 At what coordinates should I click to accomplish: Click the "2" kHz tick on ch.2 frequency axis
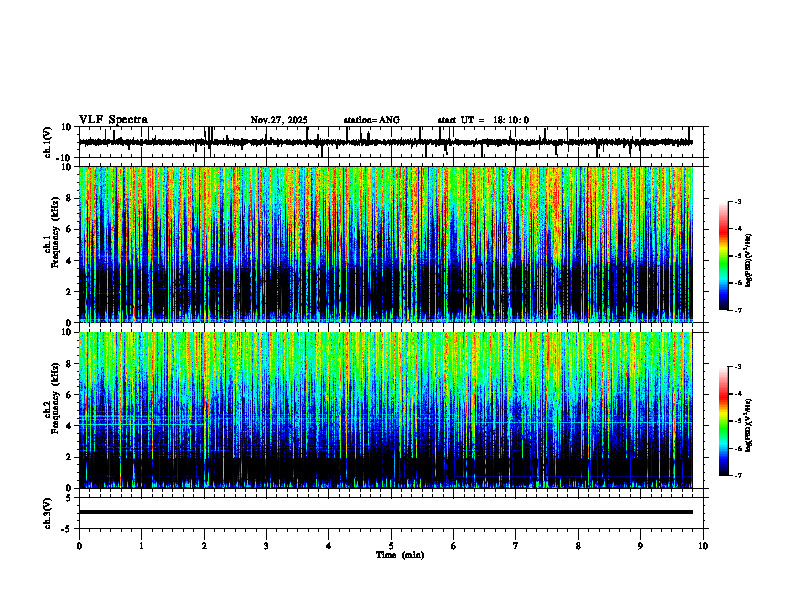(70, 457)
